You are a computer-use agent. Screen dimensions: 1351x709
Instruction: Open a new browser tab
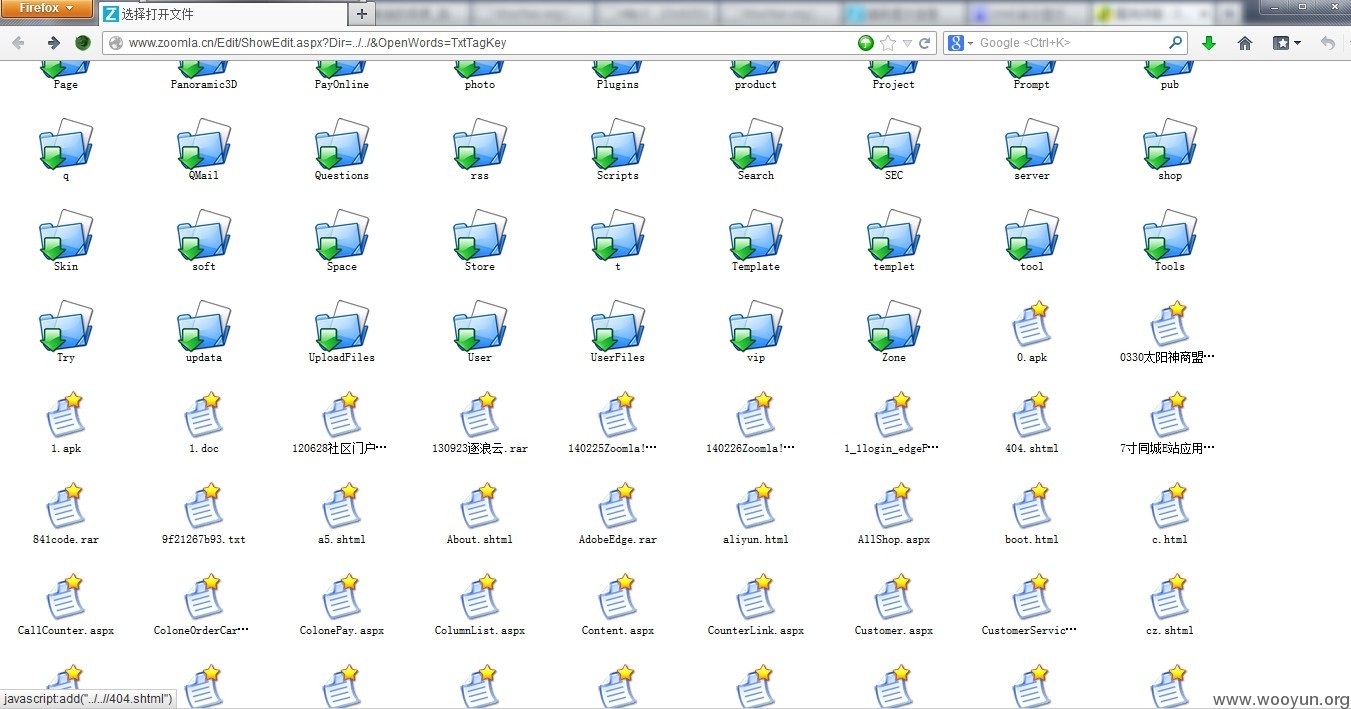361,14
